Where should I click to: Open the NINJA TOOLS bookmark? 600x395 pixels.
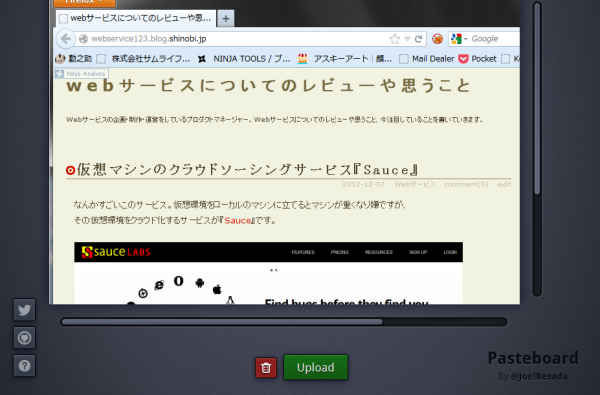(244, 59)
